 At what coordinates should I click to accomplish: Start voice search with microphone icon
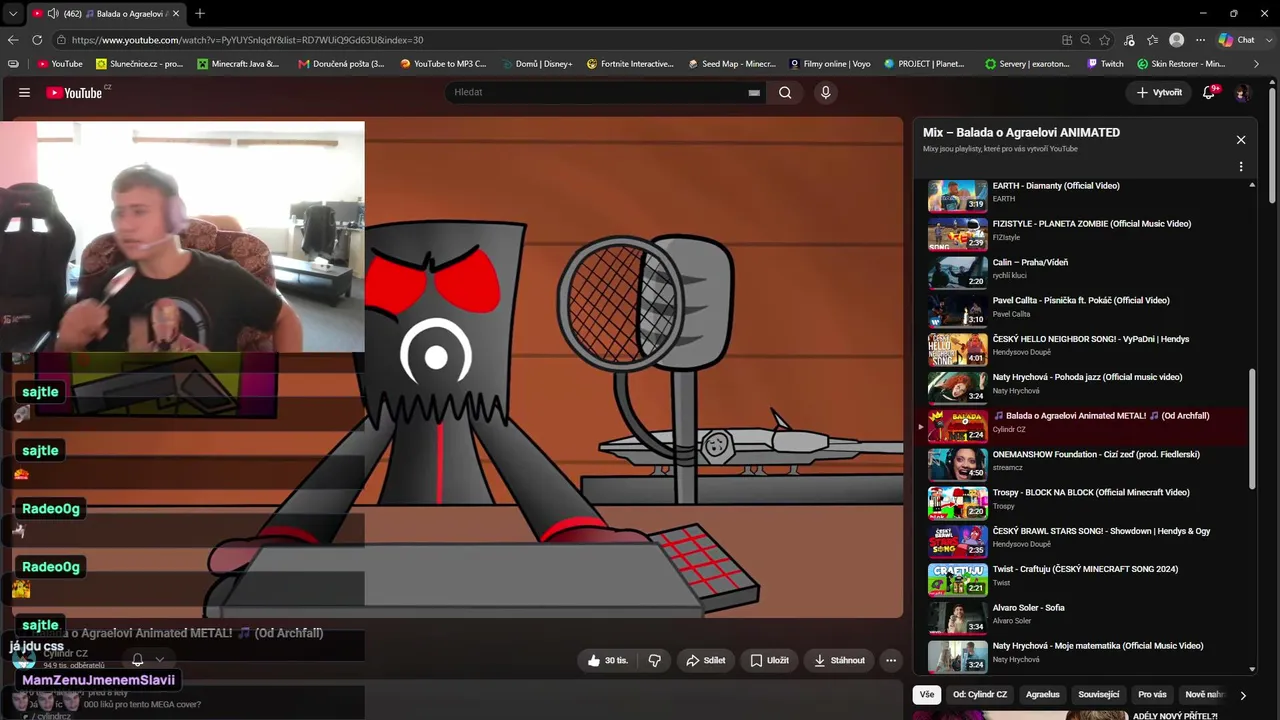click(825, 92)
